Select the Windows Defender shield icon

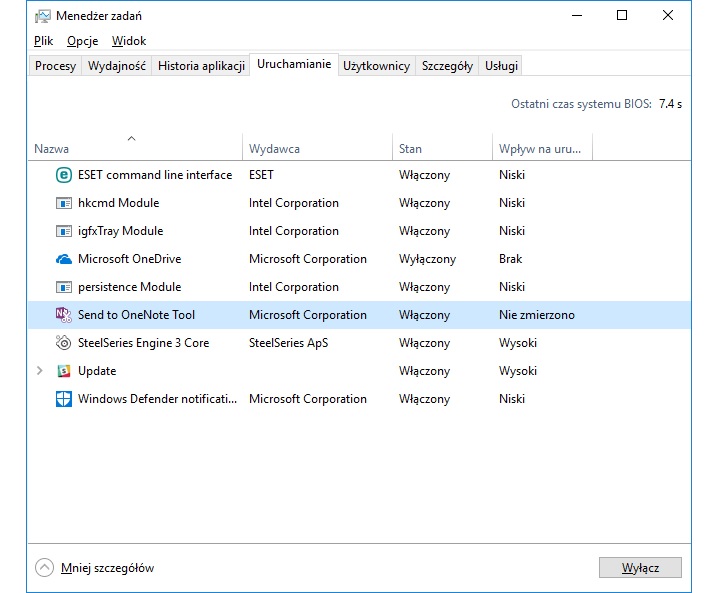click(x=64, y=399)
